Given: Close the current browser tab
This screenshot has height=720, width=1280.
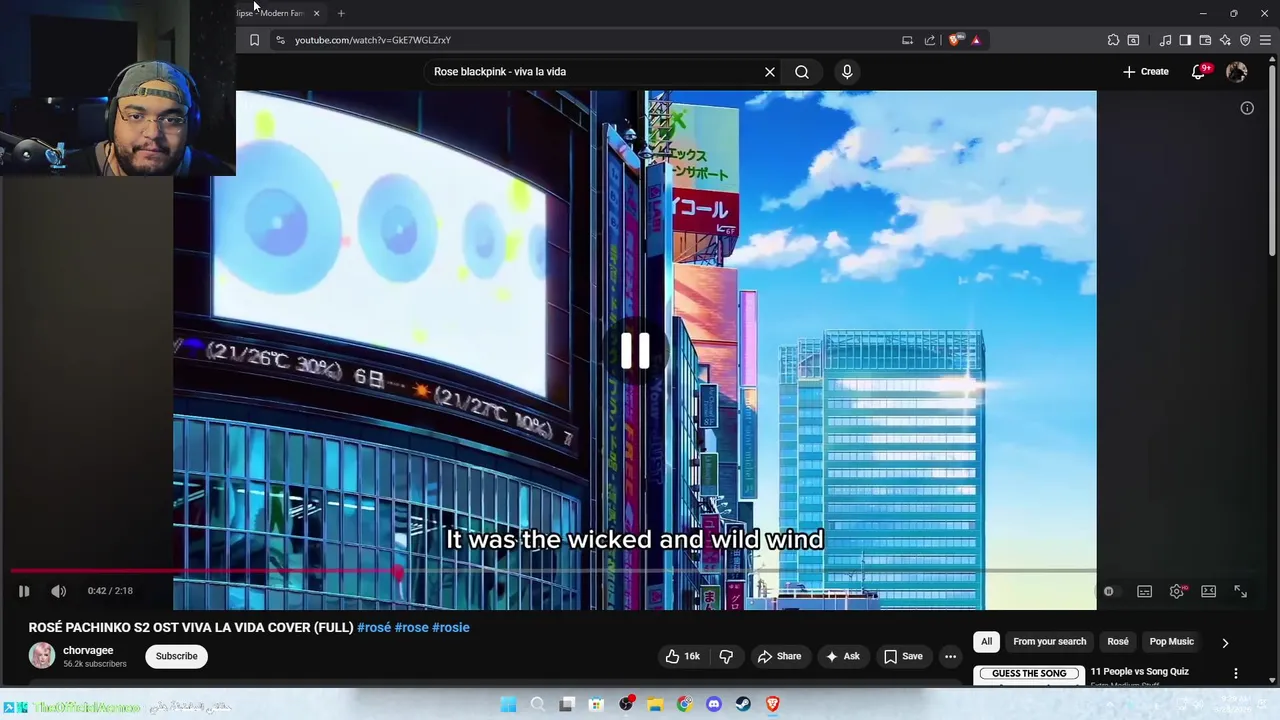Looking at the screenshot, I should coord(316,13).
